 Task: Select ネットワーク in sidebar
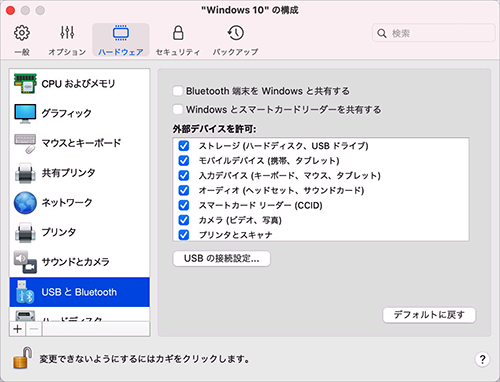(x=80, y=203)
